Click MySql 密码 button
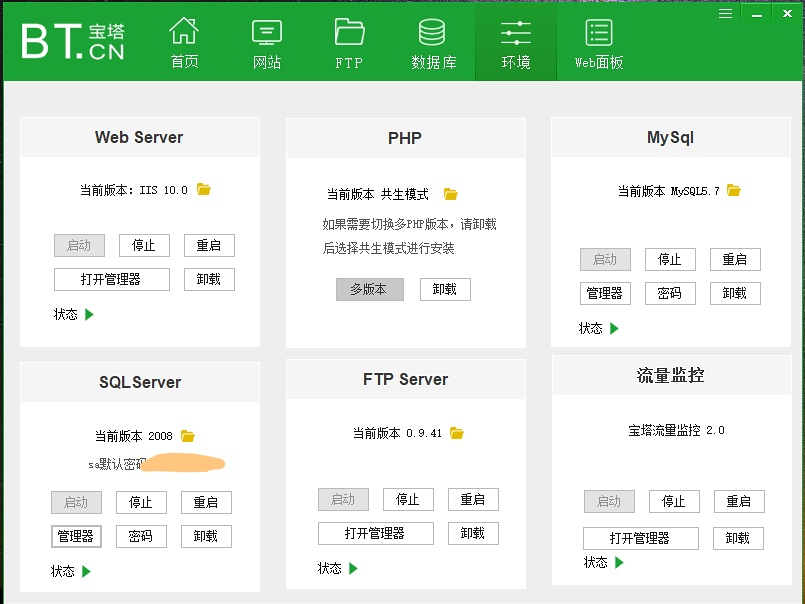The width and height of the screenshot is (805, 604). tap(670, 293)
